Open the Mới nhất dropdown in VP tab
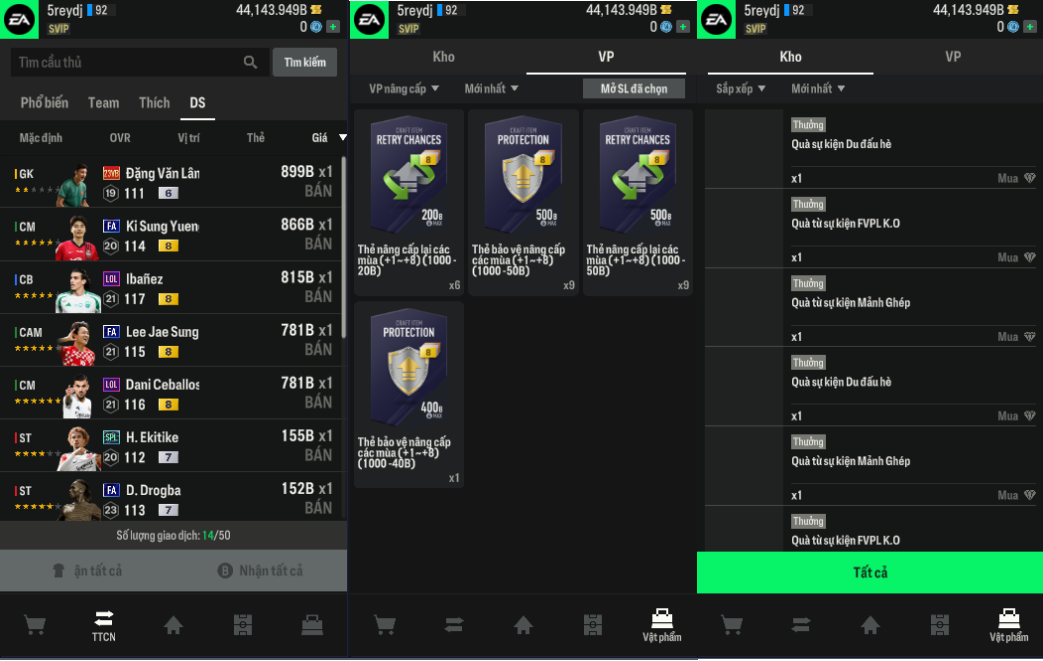 coord(492,88)
